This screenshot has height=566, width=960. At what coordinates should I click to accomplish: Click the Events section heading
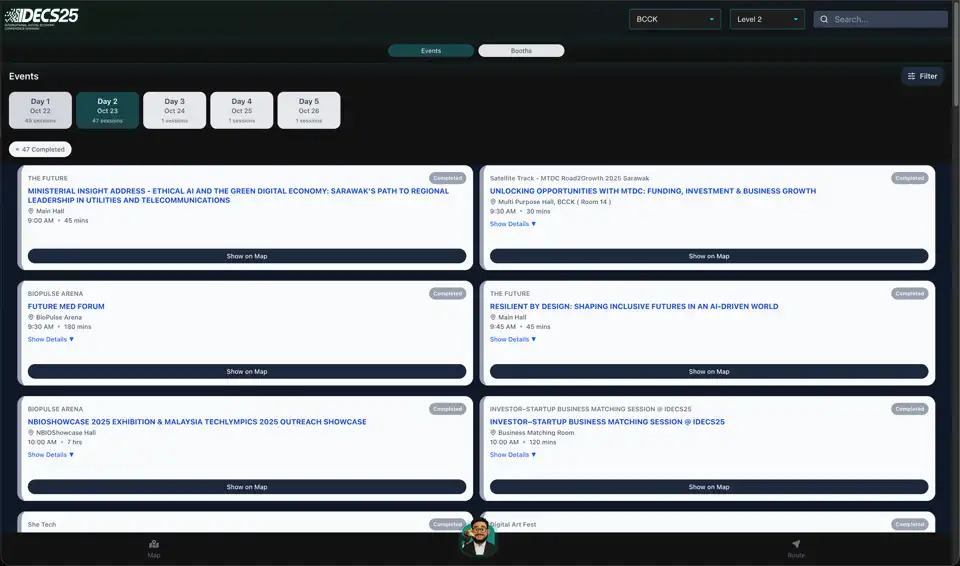point(24,77)
